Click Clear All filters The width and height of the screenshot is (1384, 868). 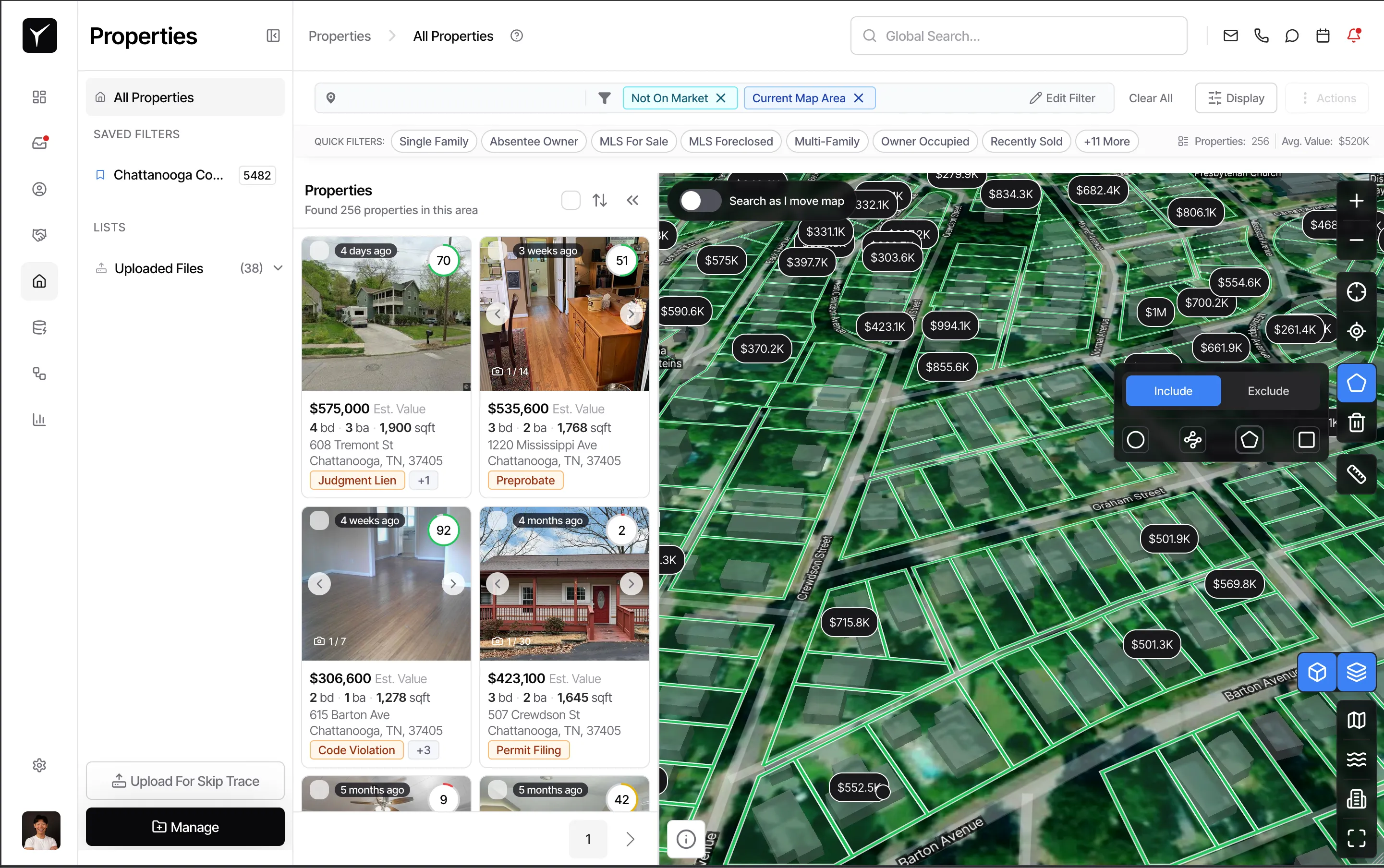[x=1150, y=98]
